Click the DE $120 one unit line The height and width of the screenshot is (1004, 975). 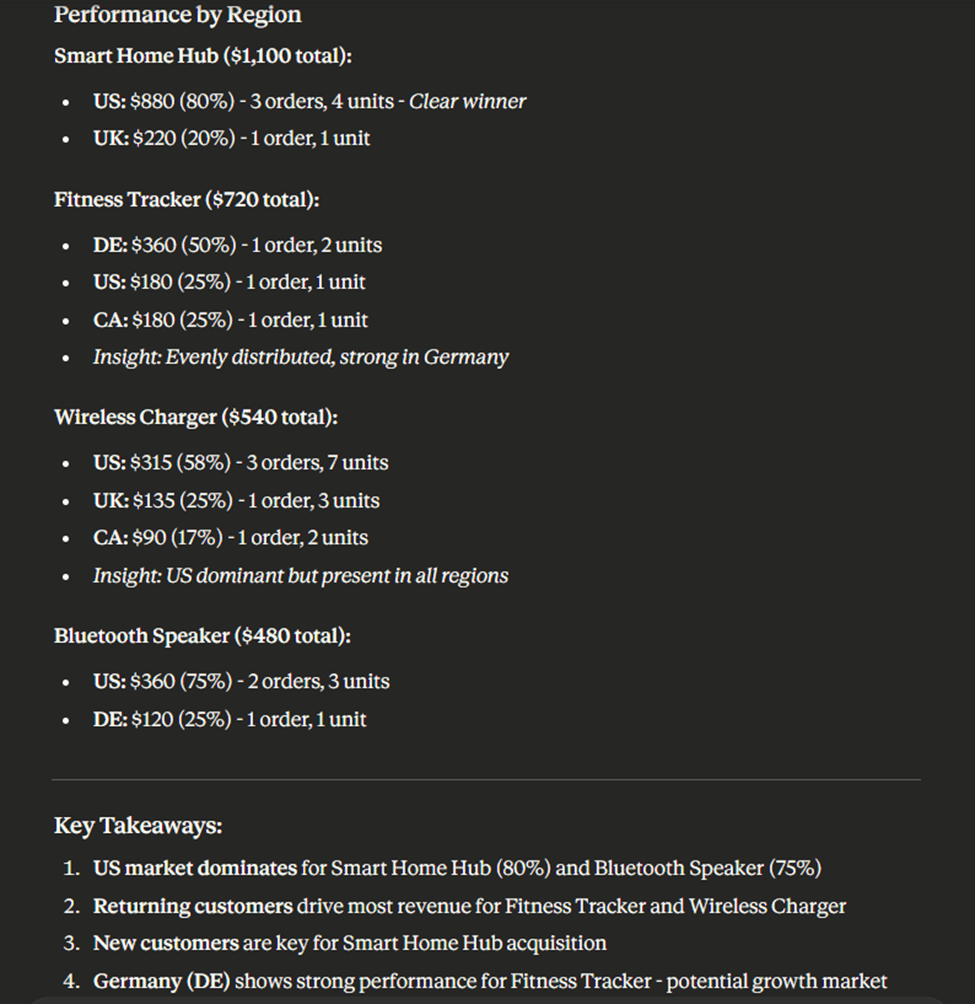pyautogui.click(x=230, y=720)
